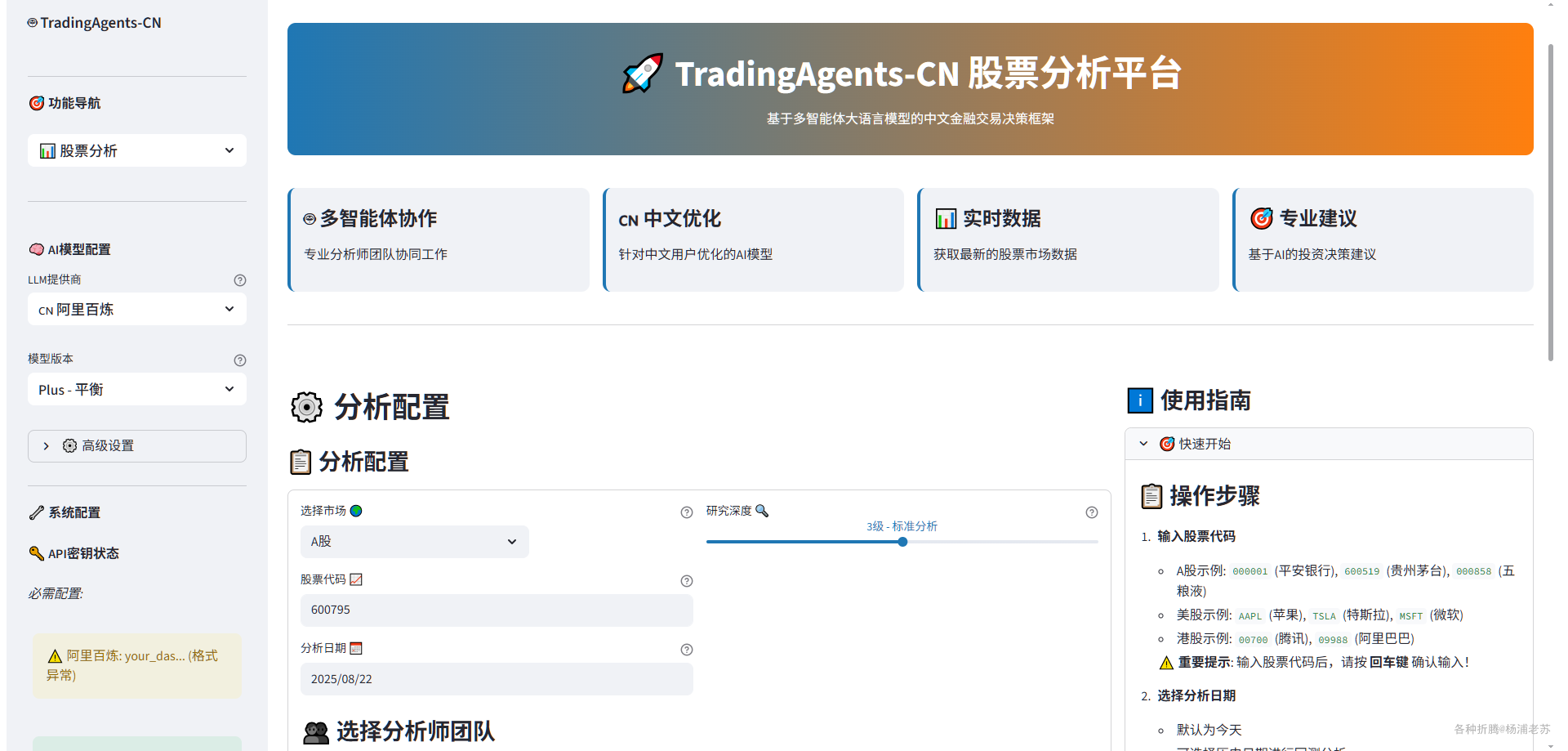Open the 股票分析 navigation dropdown
Image resolution: width=1568 pixels, height=751 pixels.
click(137, 150)
